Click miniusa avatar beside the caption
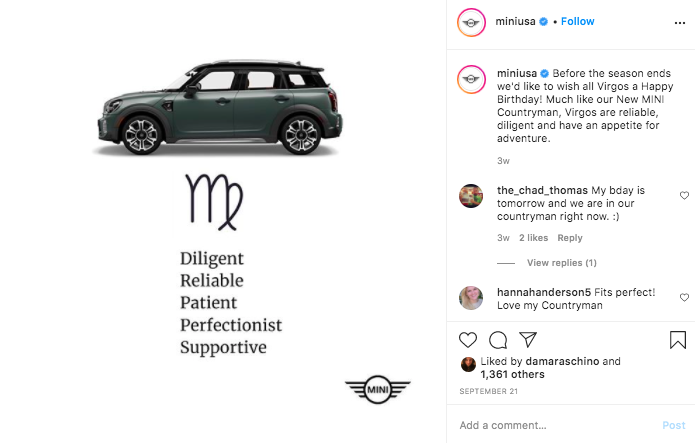This screenshot has width=695, height=443. pos(471,79)
